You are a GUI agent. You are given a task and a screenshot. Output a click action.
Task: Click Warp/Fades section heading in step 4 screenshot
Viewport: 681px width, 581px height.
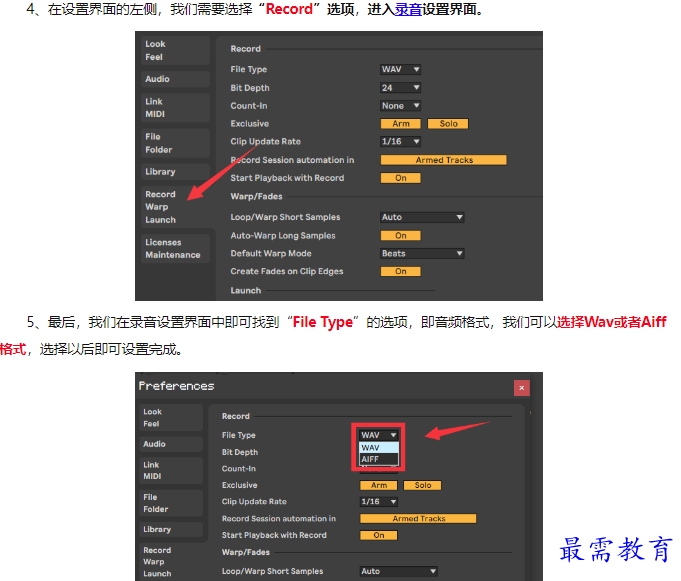[256, 197]
